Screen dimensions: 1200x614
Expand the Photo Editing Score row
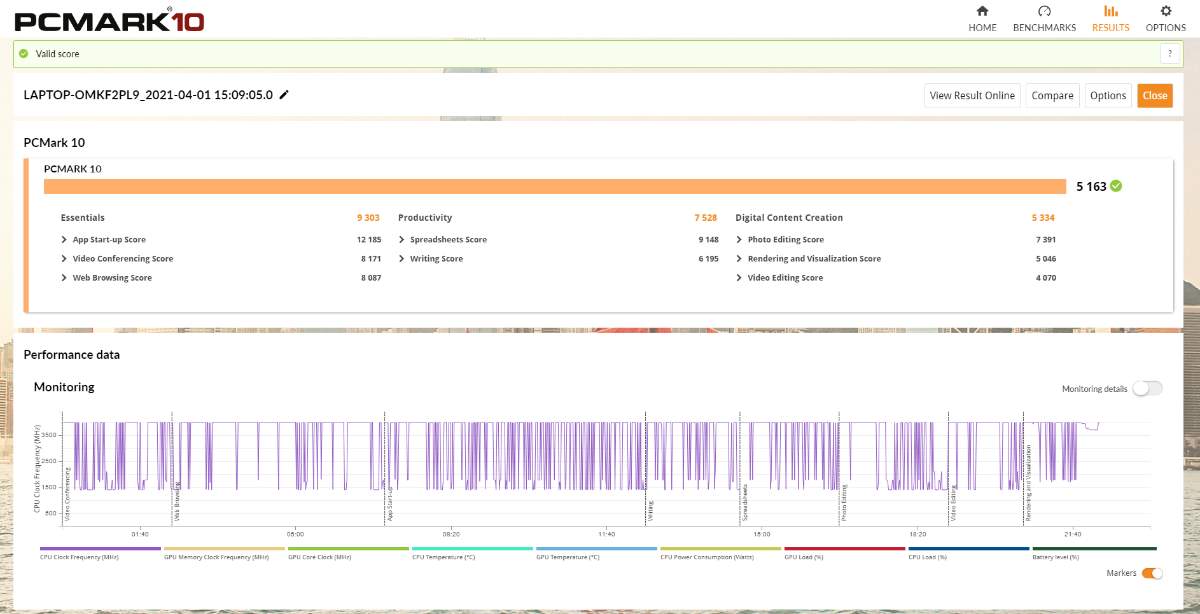pyautogui.click(x=739, y=240)
